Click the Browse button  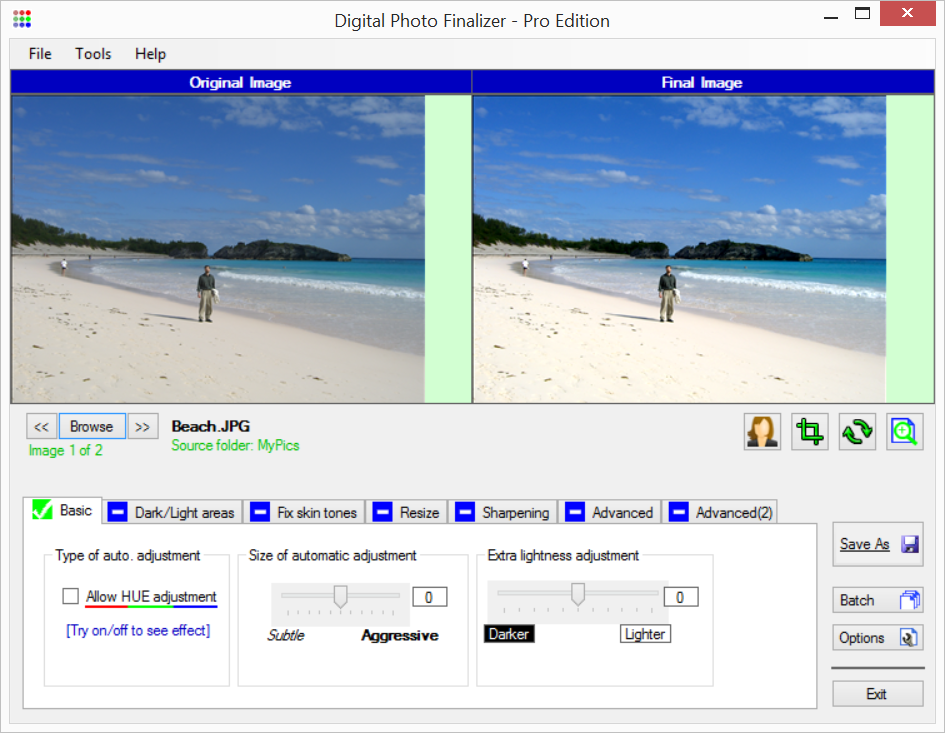92,427
